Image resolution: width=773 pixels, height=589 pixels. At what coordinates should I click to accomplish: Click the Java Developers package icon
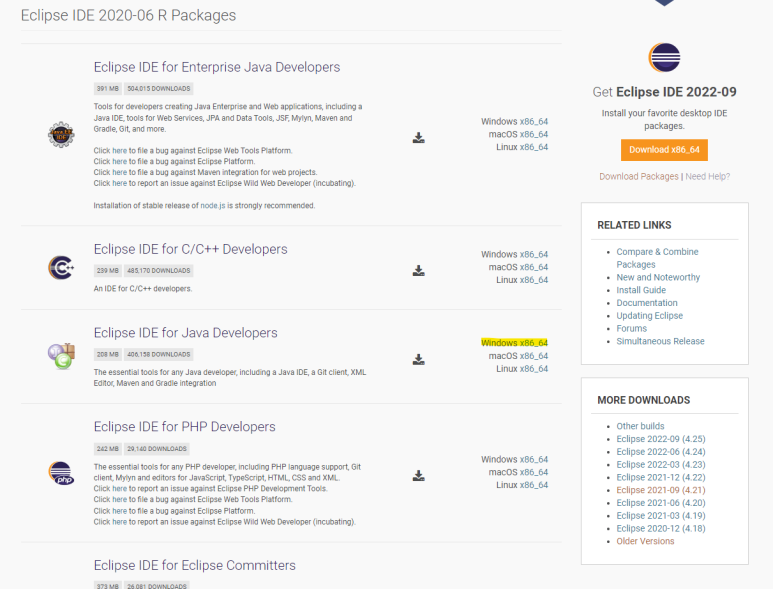click(x=61, y=356)
